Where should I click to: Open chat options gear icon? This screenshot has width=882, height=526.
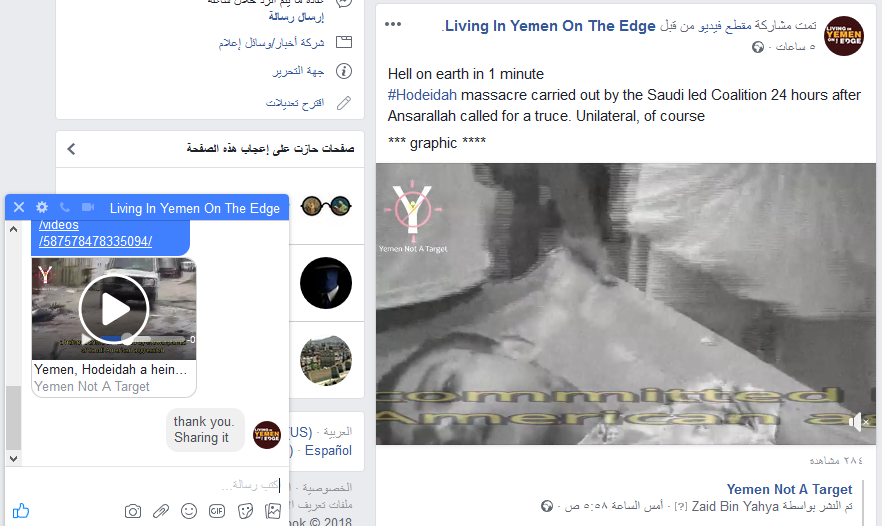coord(42,207)
